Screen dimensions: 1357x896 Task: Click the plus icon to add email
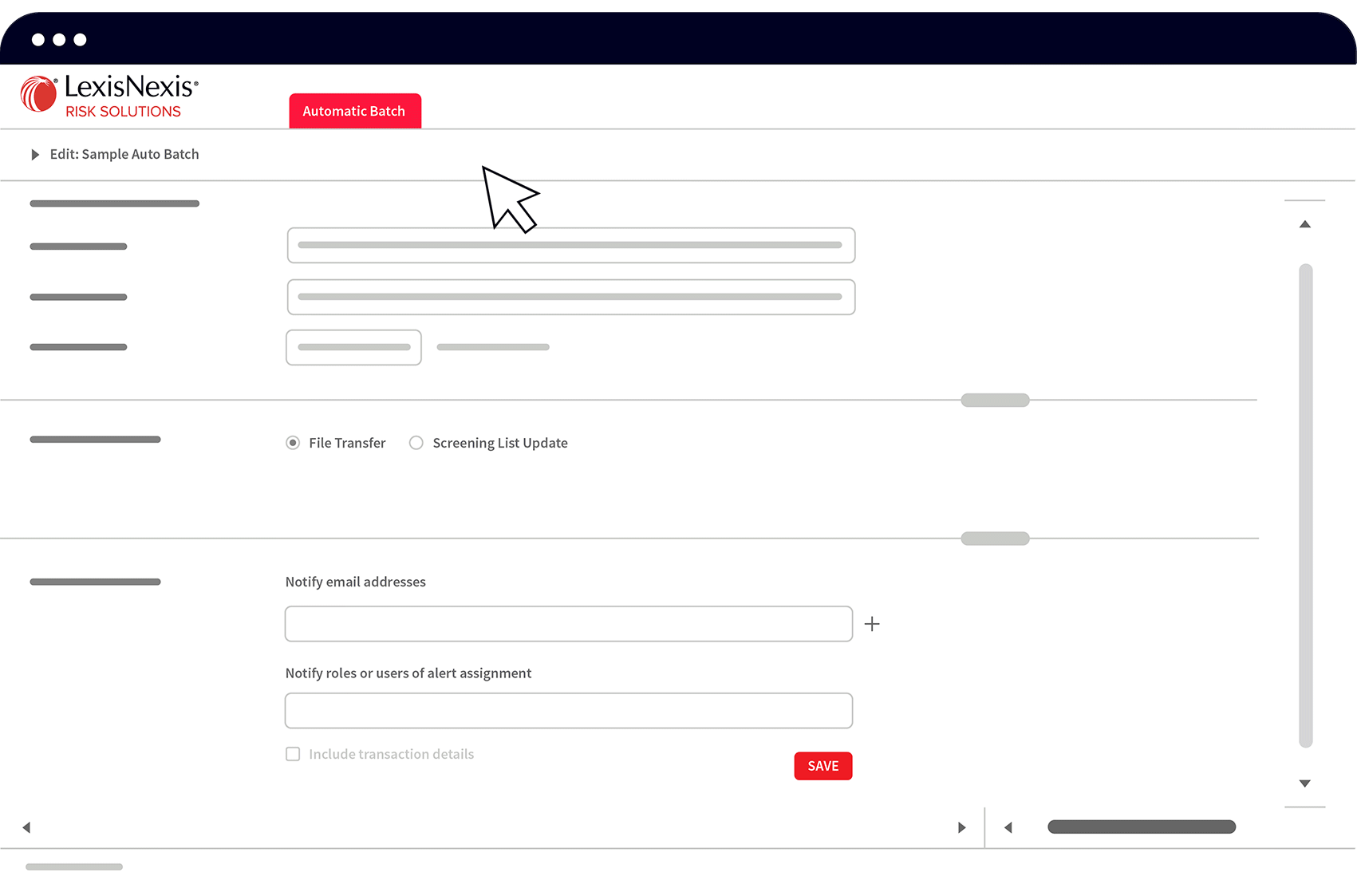(872, 624)
